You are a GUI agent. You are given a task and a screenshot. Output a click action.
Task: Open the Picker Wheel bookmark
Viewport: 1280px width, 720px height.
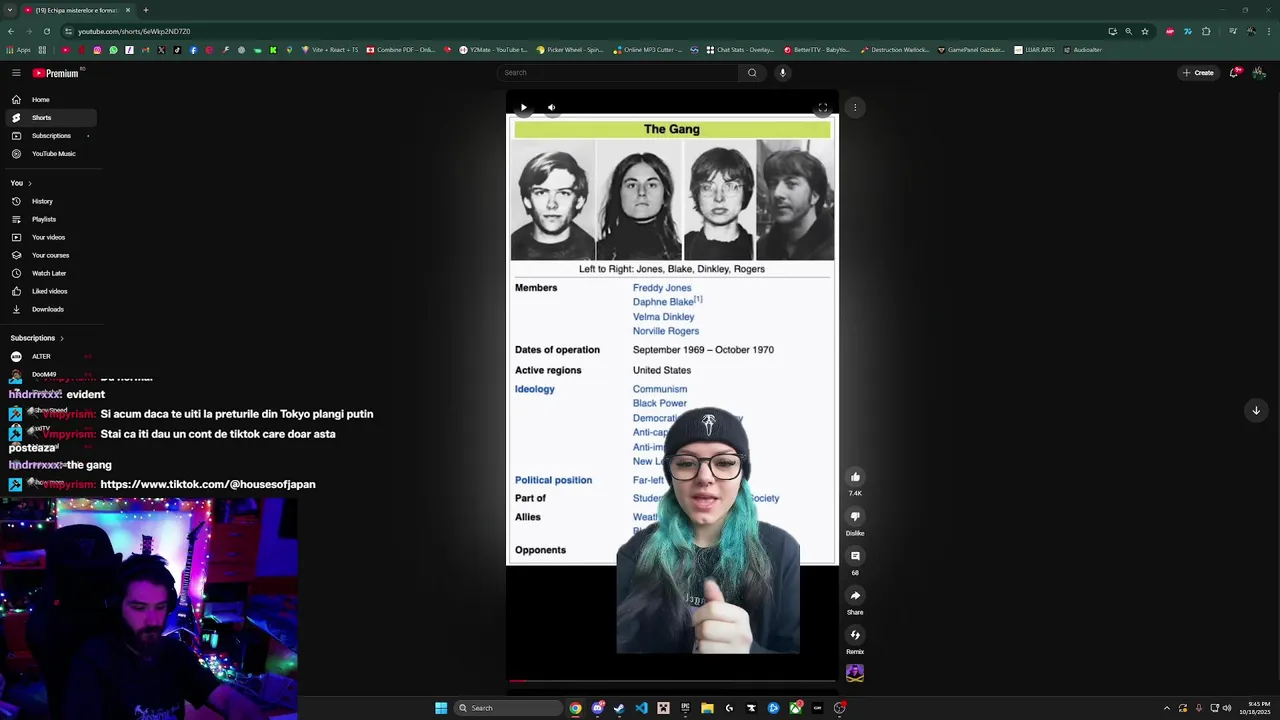[570, 50]
